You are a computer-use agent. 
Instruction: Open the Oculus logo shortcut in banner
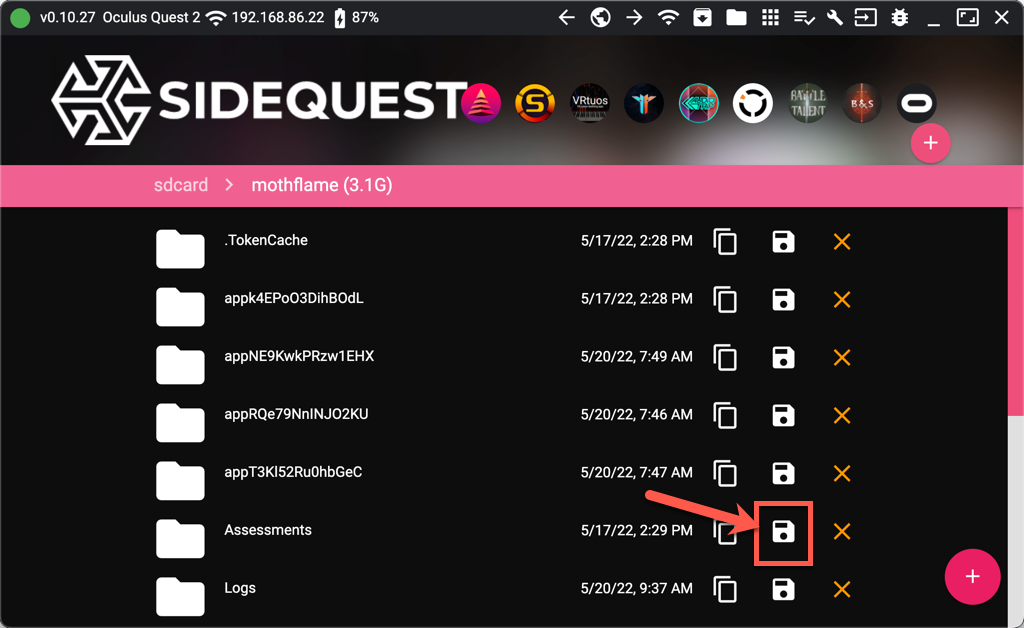916,102
